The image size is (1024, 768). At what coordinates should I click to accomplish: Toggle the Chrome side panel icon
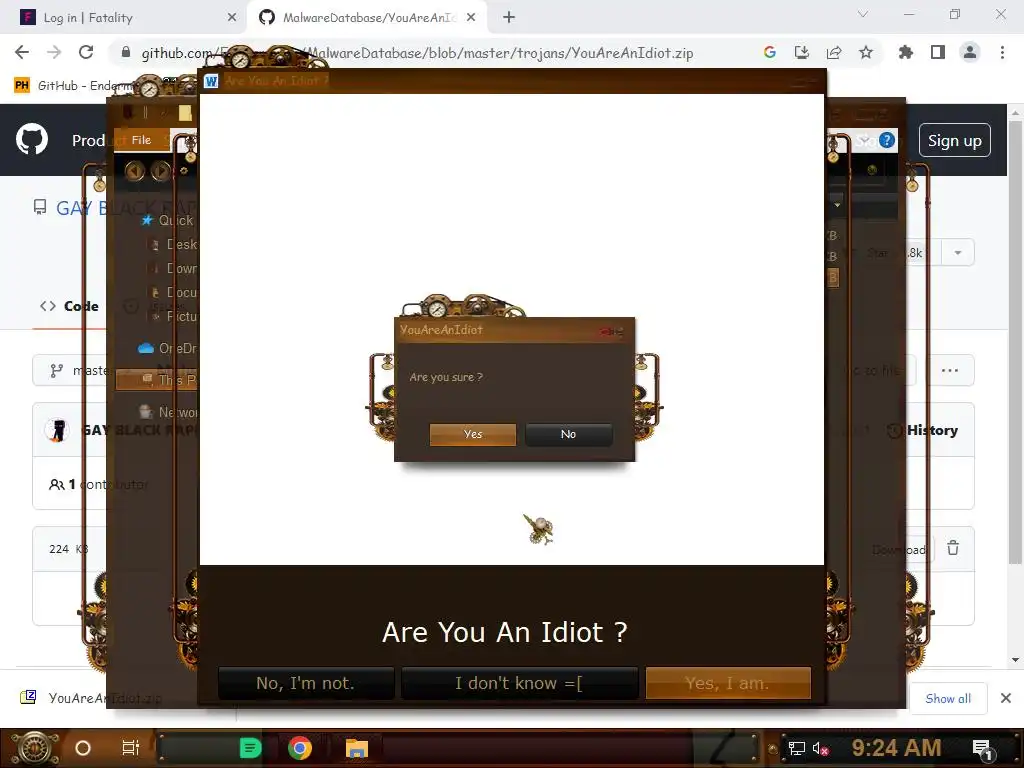tap(938, 52)
